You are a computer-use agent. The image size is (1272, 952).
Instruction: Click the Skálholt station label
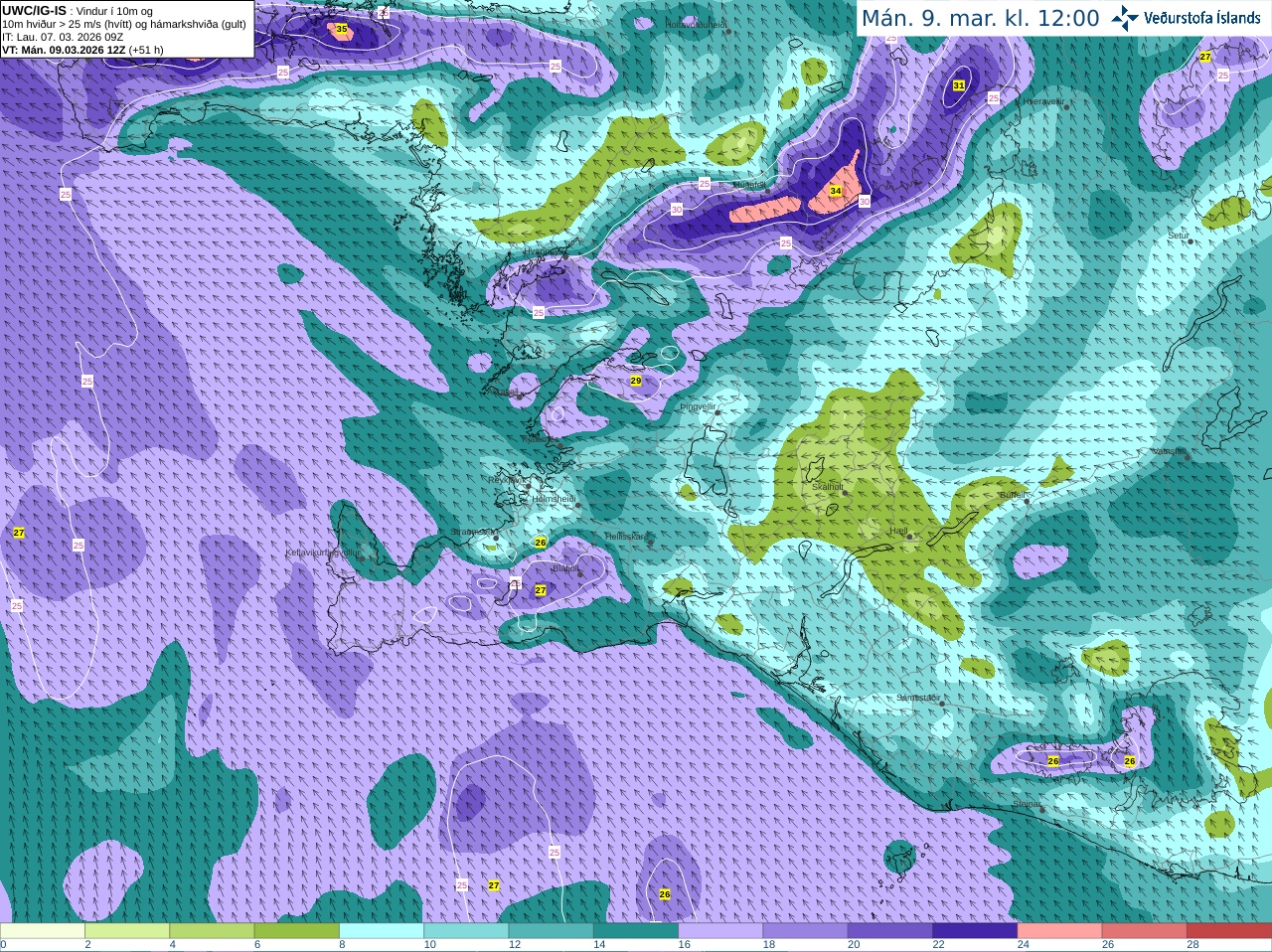coord(827,487)
